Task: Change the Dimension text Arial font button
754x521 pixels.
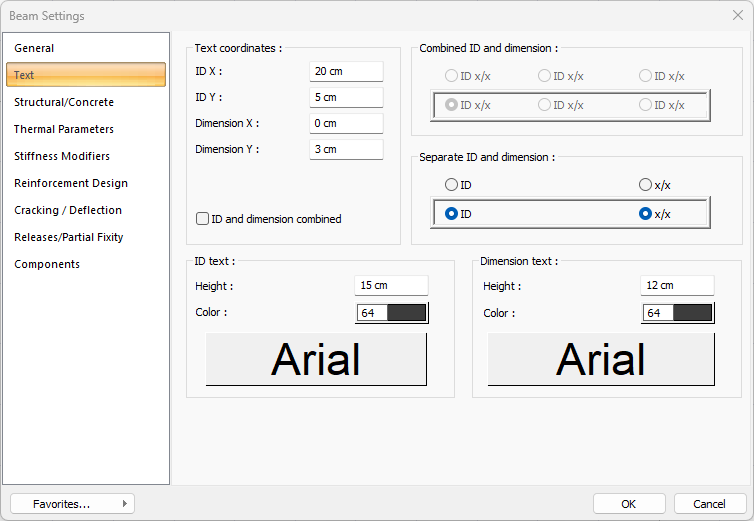Action: point(601,359)
